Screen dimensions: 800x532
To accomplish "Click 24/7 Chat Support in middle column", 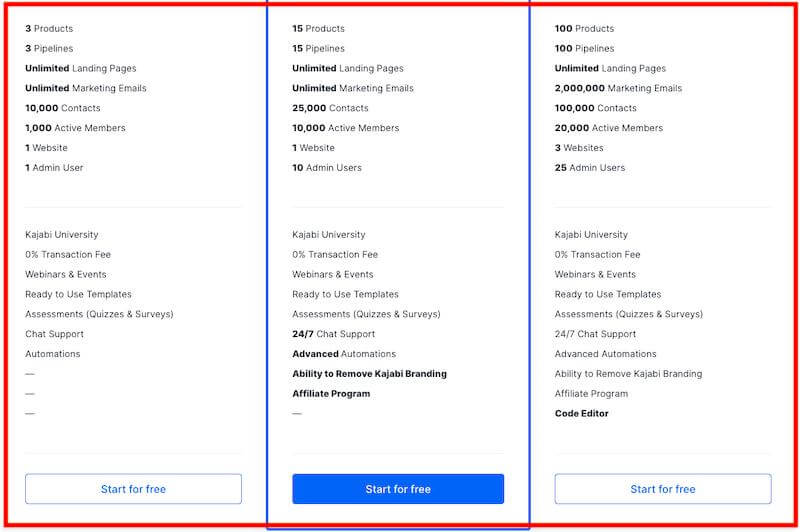I will pyautogui.click(x=334, y=334).
